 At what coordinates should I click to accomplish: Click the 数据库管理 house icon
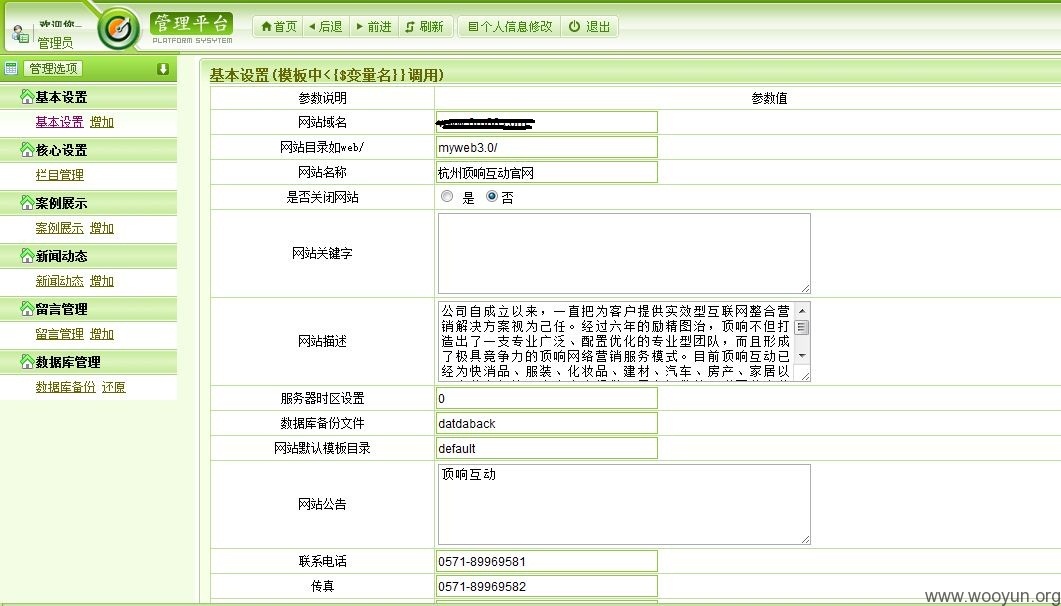pyautogui.click(x=26, y=362)
